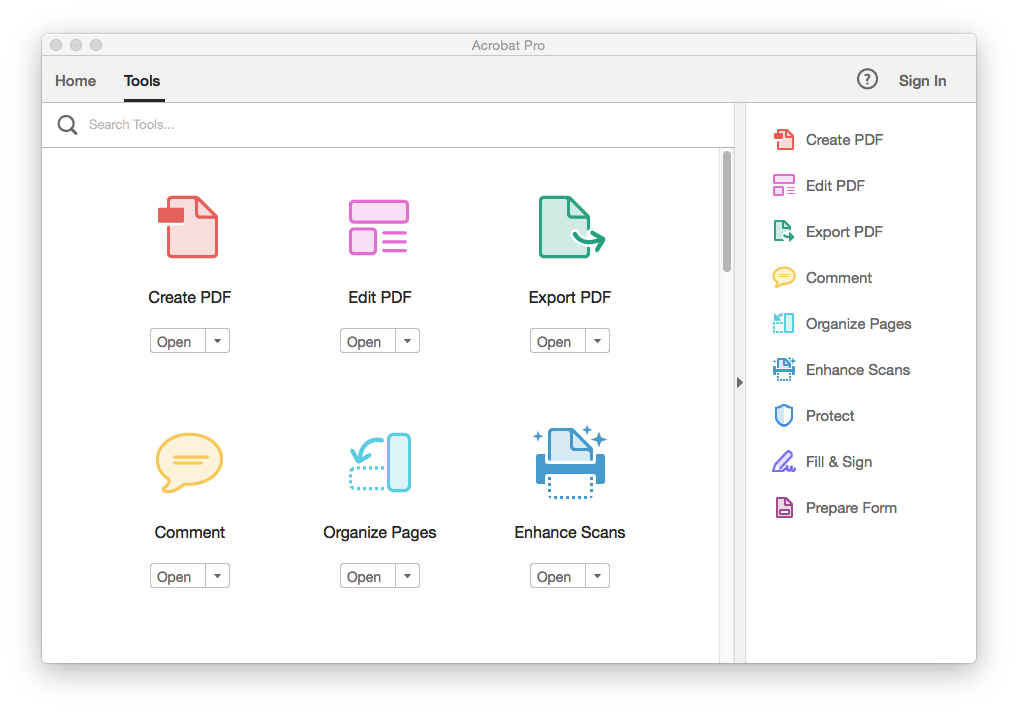Collapse the right panel using the arrow

tap(739, 382)
